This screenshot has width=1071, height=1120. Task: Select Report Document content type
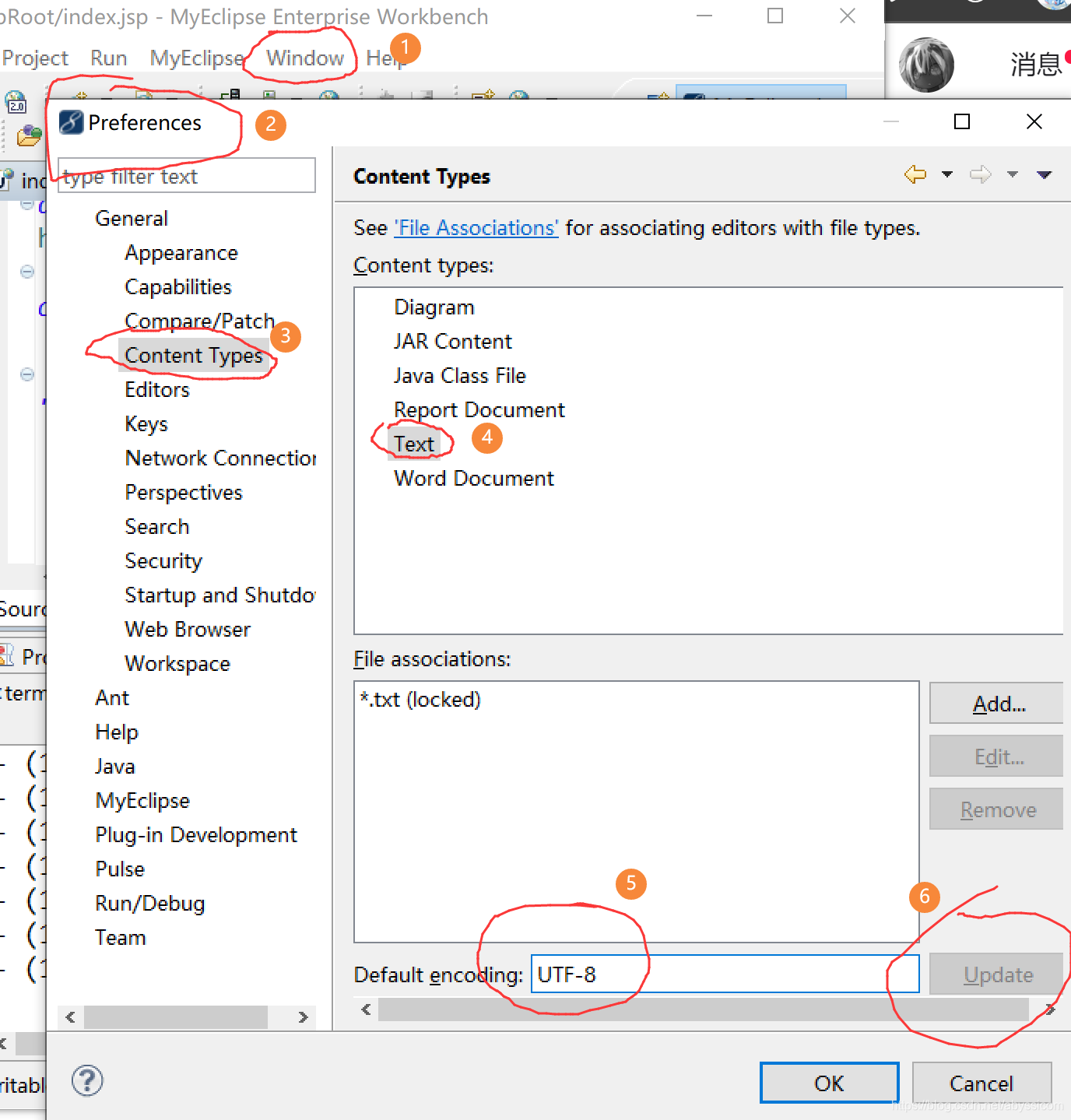pyautogui.click(x=479, y=409)
